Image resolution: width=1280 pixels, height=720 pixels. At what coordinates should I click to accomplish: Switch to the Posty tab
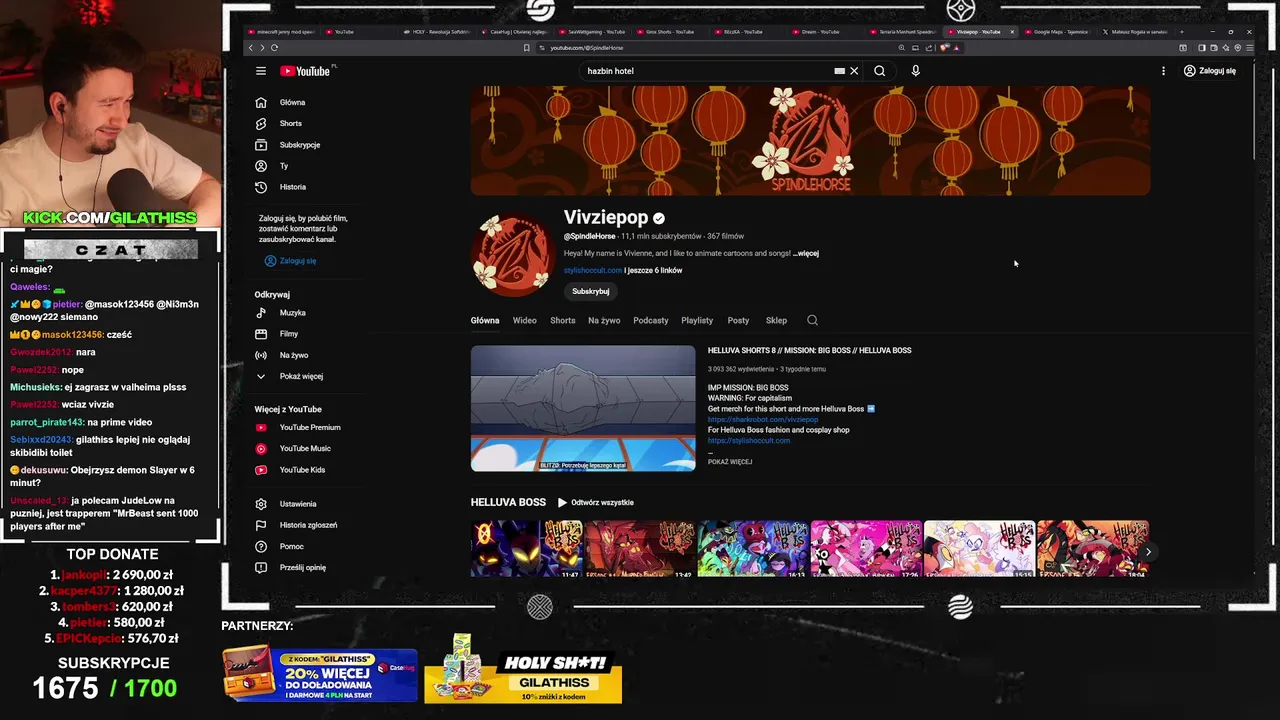click(x=738, y=320)
